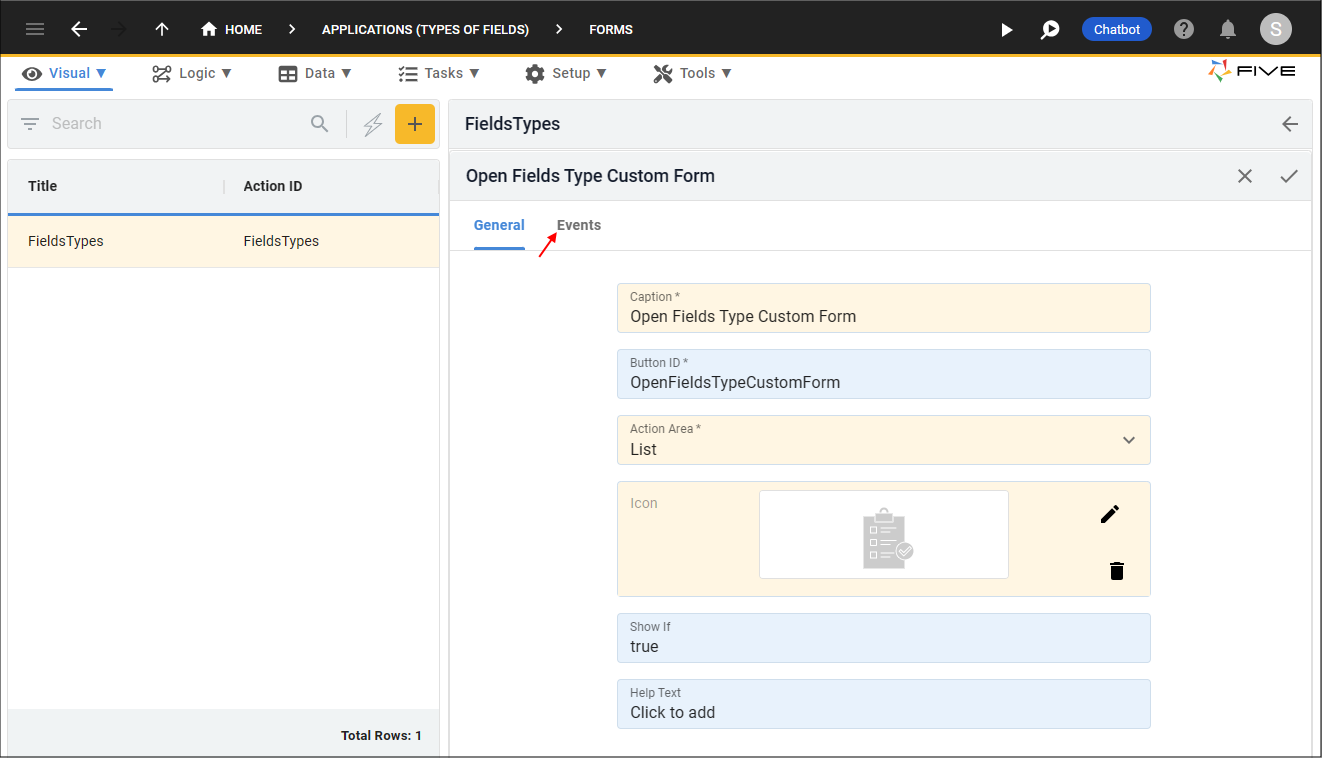
Task: Click the pencil icon to edit Icon
Action: [x=1109, y=514]
